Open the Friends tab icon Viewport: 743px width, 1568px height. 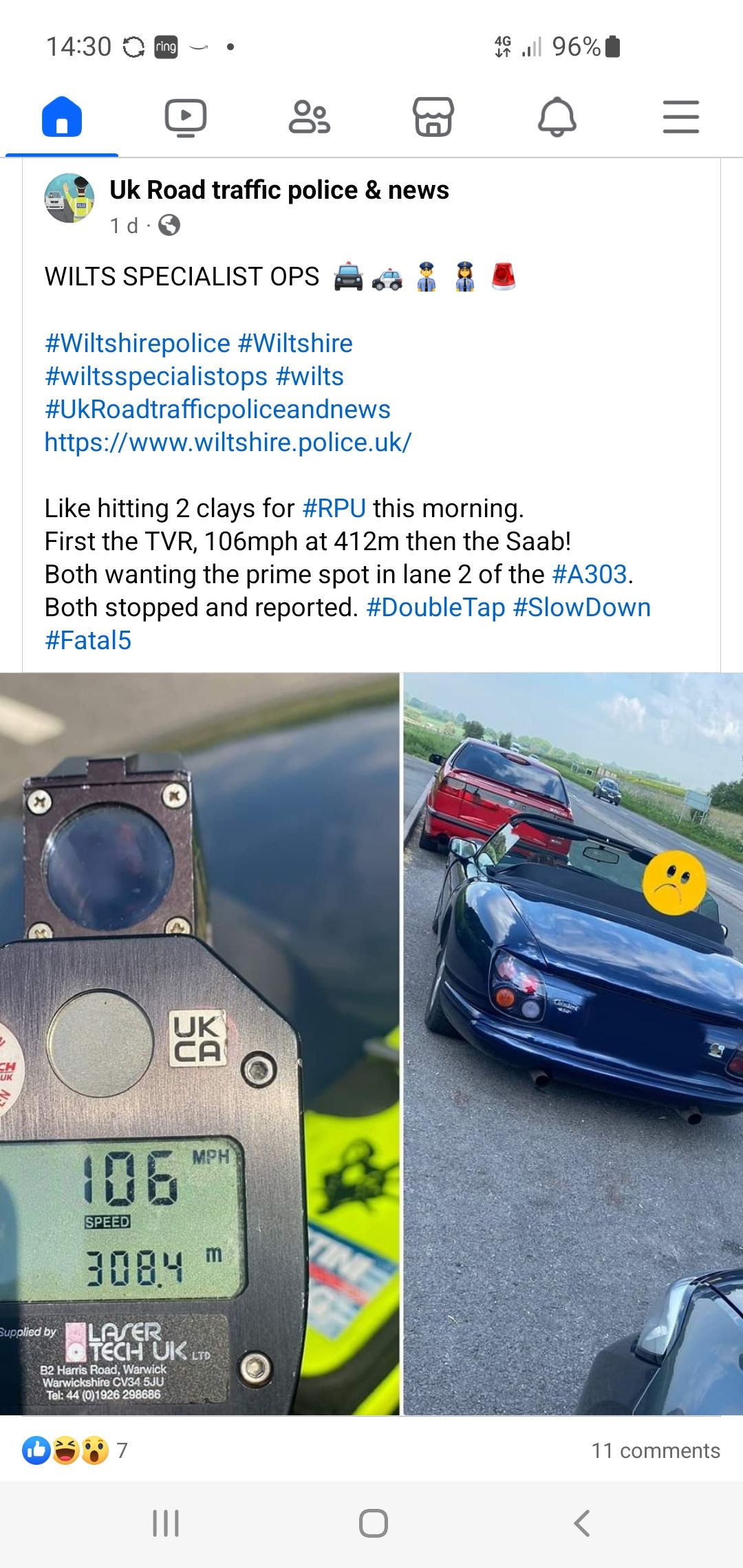click(310, 117)
